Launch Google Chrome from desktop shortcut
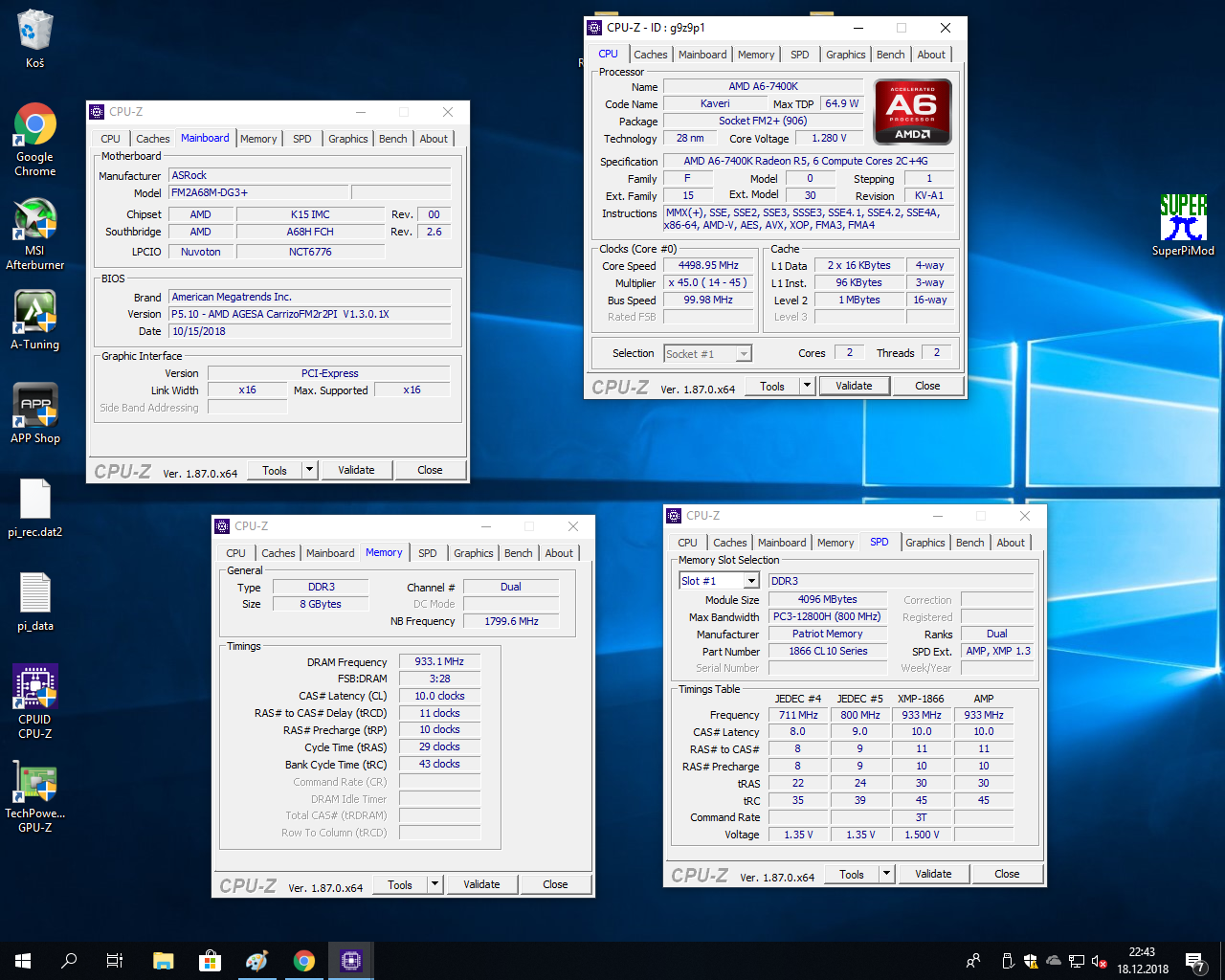Screen dimensions: 1225x980 coord(34,139)
